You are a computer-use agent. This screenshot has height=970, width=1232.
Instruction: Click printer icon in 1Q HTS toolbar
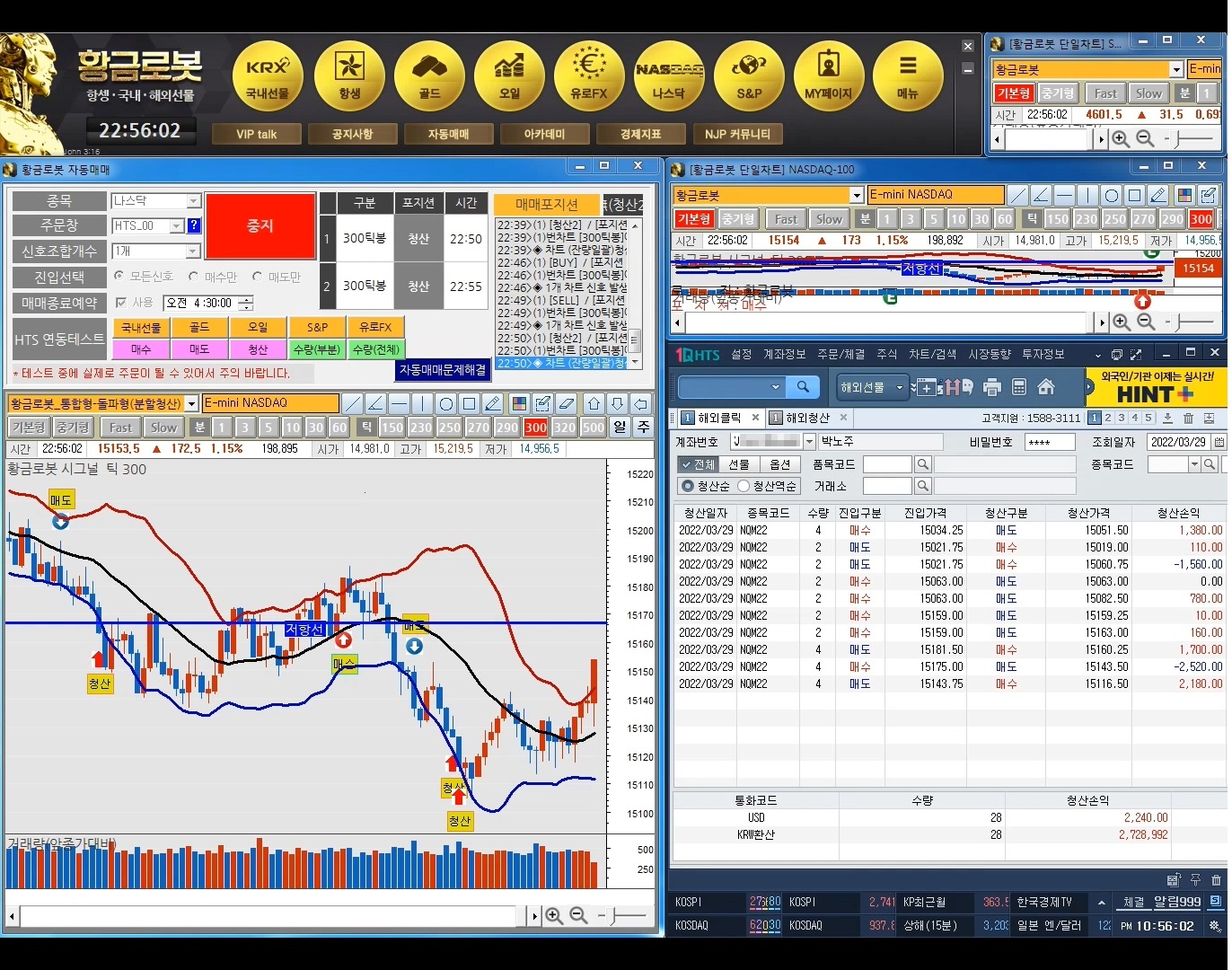991,387
